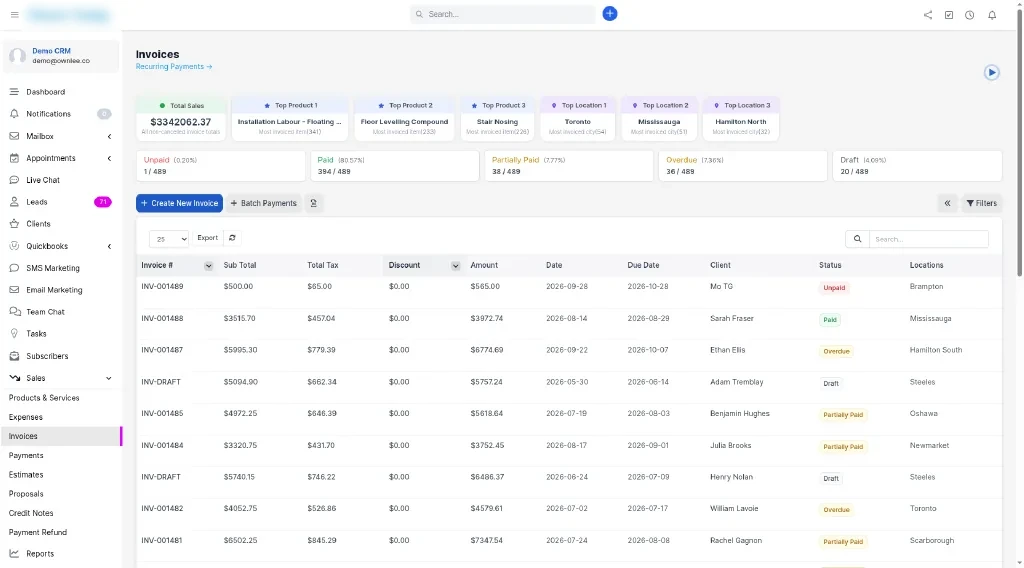The height and width of the screenshot is (568, 1024).
Task: Click the Dashboard sidebar icon
Action: (x=14, y=92)
